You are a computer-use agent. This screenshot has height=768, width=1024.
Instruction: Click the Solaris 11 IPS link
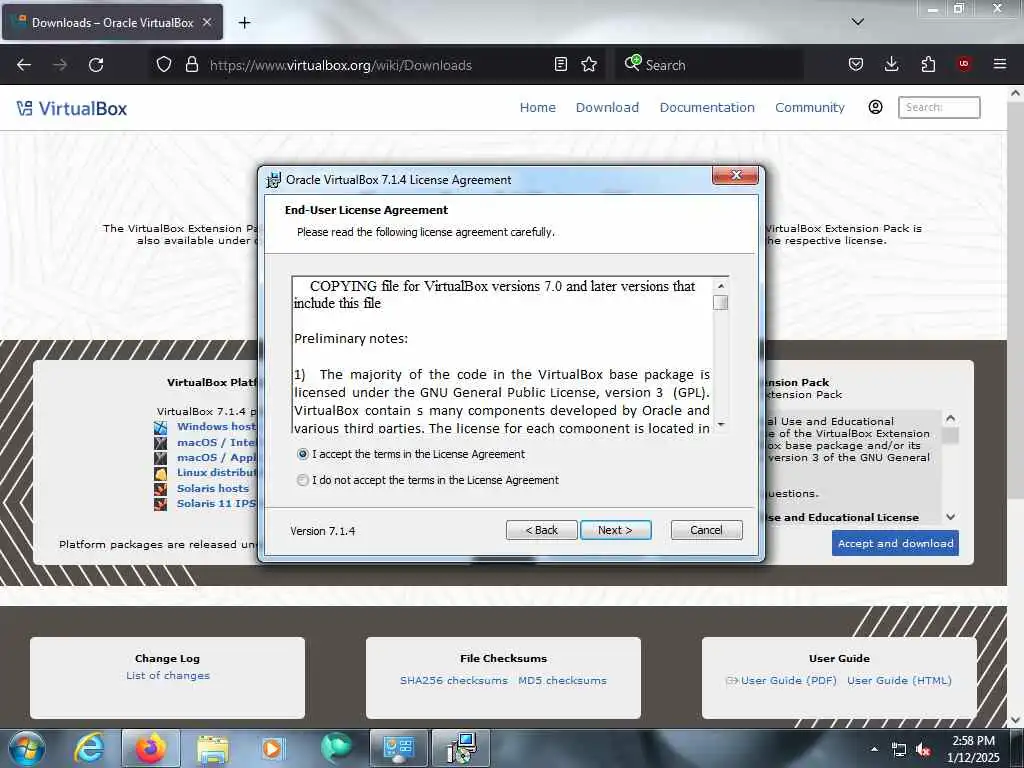click(x=216, y=504)
